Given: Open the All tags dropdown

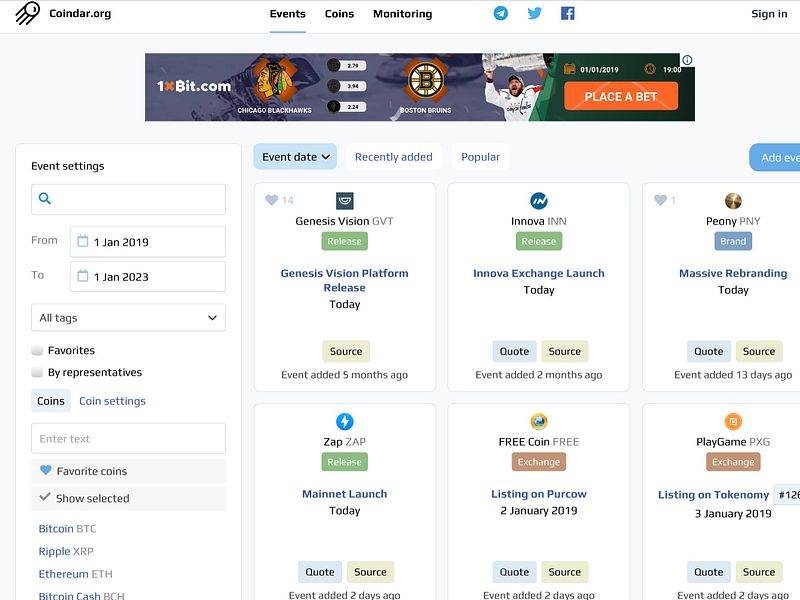Looking at the screenshot, I should coord(129,317).
